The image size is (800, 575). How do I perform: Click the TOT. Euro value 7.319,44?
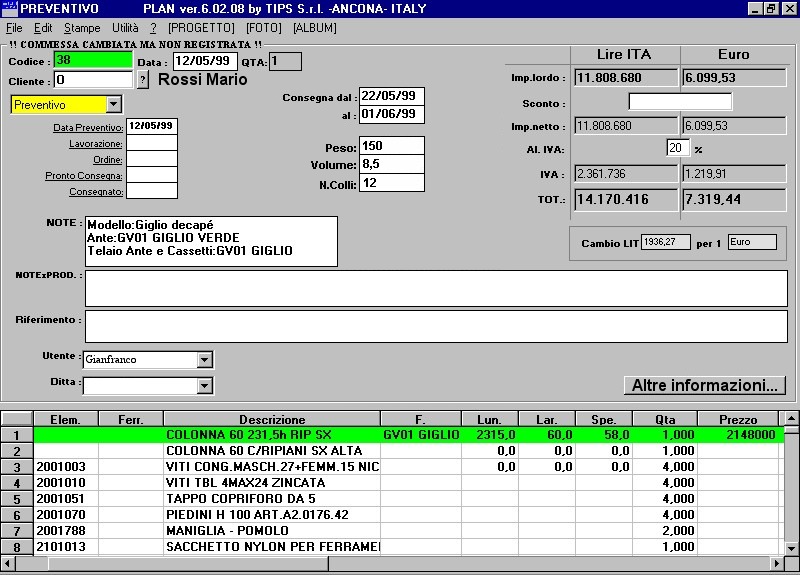pos(734,199)
